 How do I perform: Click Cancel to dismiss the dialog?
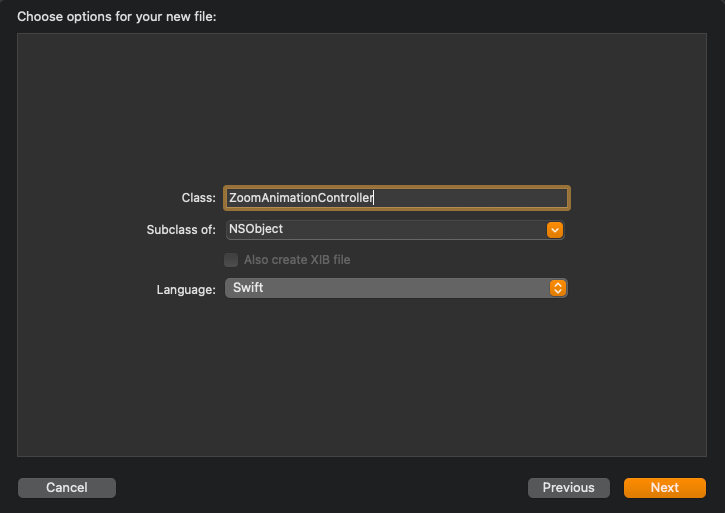pyautogui.click(x=67, y=488)
